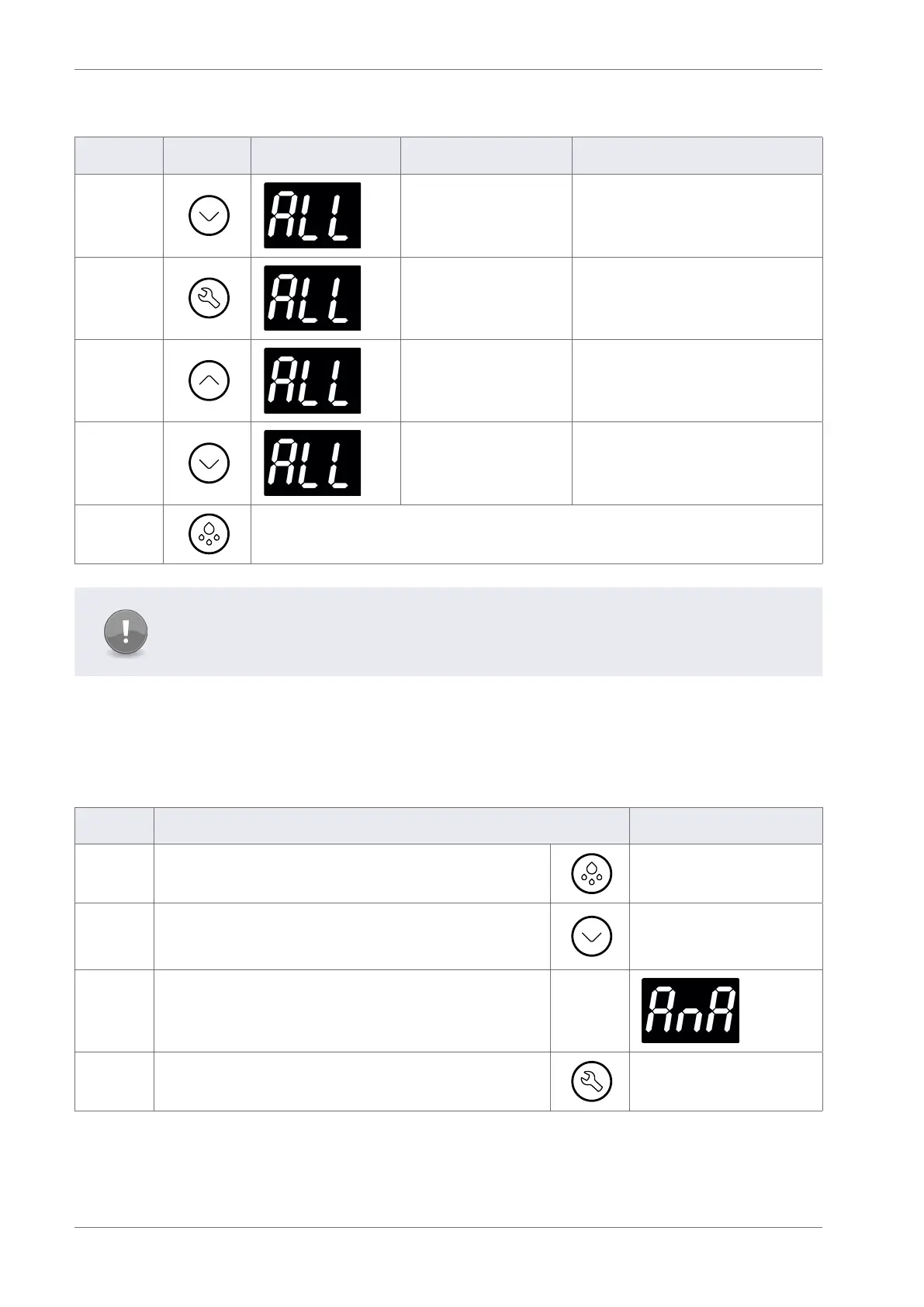924x1307 pixels.
Task: Click the blank cell right of the lower wrench icon
Action: coord(725,1081)
